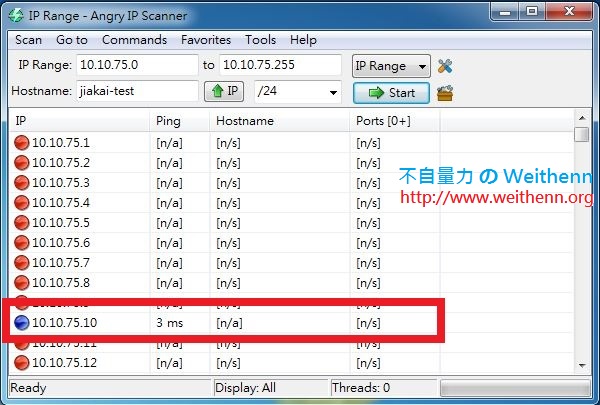The width and height of the screenshot is (600, 405).
Task: Select the row 10.10.75.1
Action: click(292, 143)
